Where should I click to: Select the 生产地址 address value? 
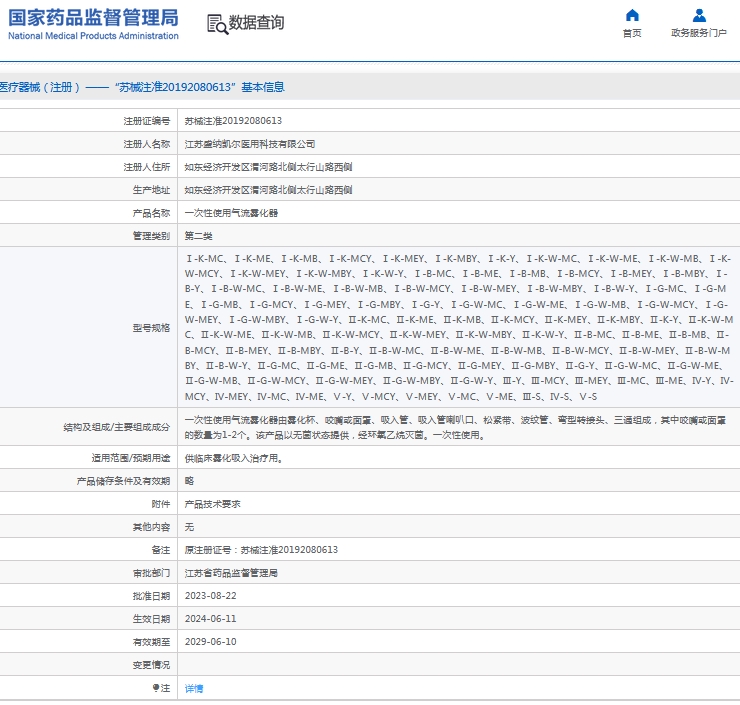tap(268, 190)
